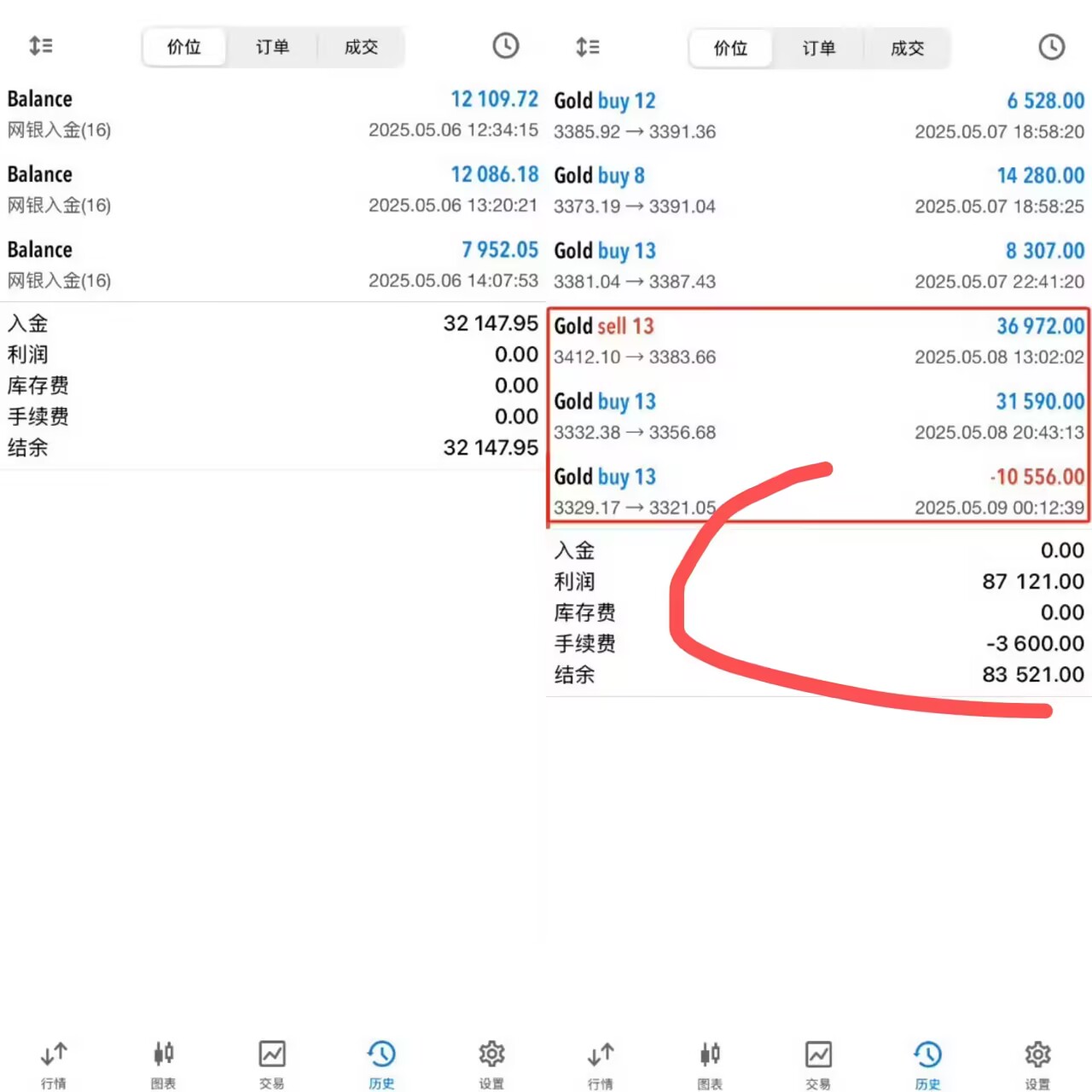Open 设置 settings gear in right panel
This screenshot has width=1092, height=1092.
1037,1064
